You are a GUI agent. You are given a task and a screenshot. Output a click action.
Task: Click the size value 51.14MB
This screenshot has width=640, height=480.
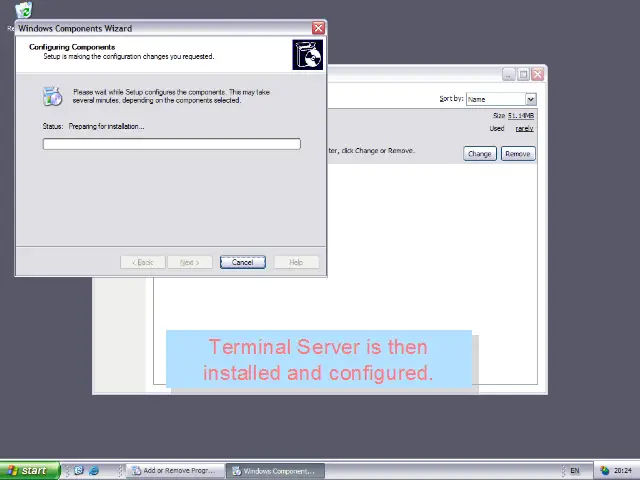521,116
